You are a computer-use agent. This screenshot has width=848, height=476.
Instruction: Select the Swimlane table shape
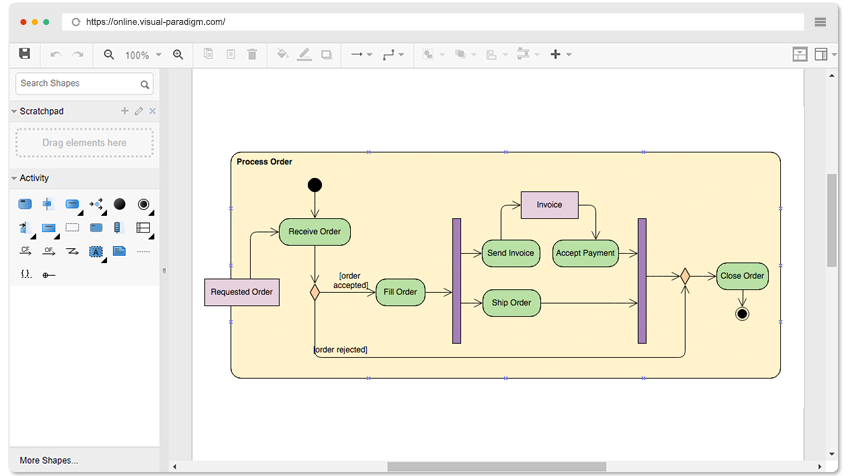[143, 228]
